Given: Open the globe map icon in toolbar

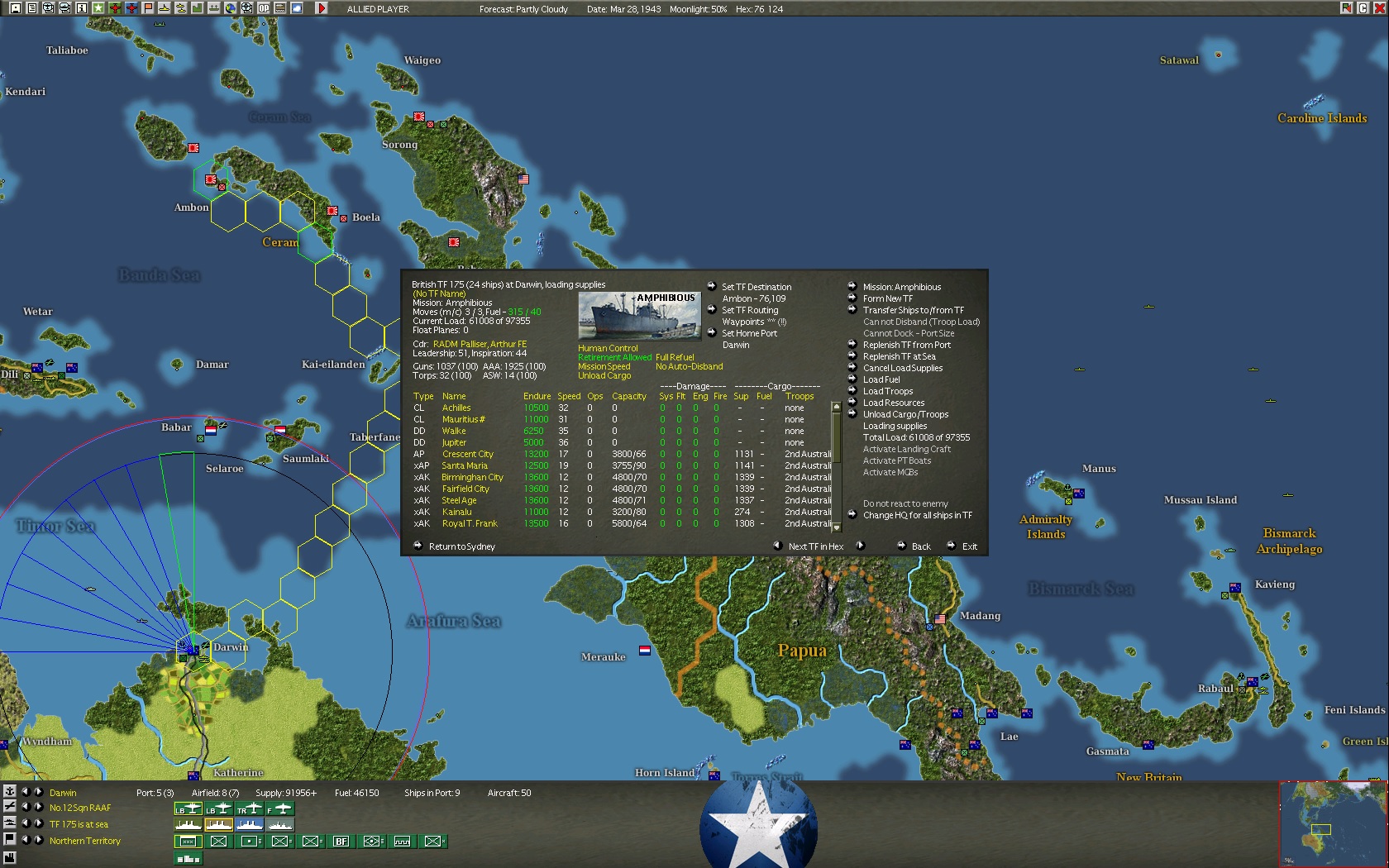Looking at the screenshot, I should tap(230, 8).
